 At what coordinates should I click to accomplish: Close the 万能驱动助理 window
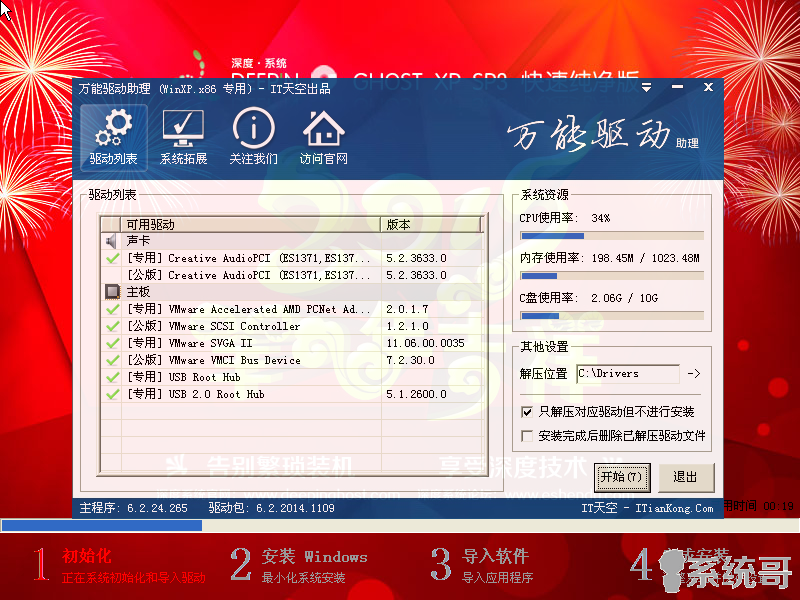tap(708, 87)
